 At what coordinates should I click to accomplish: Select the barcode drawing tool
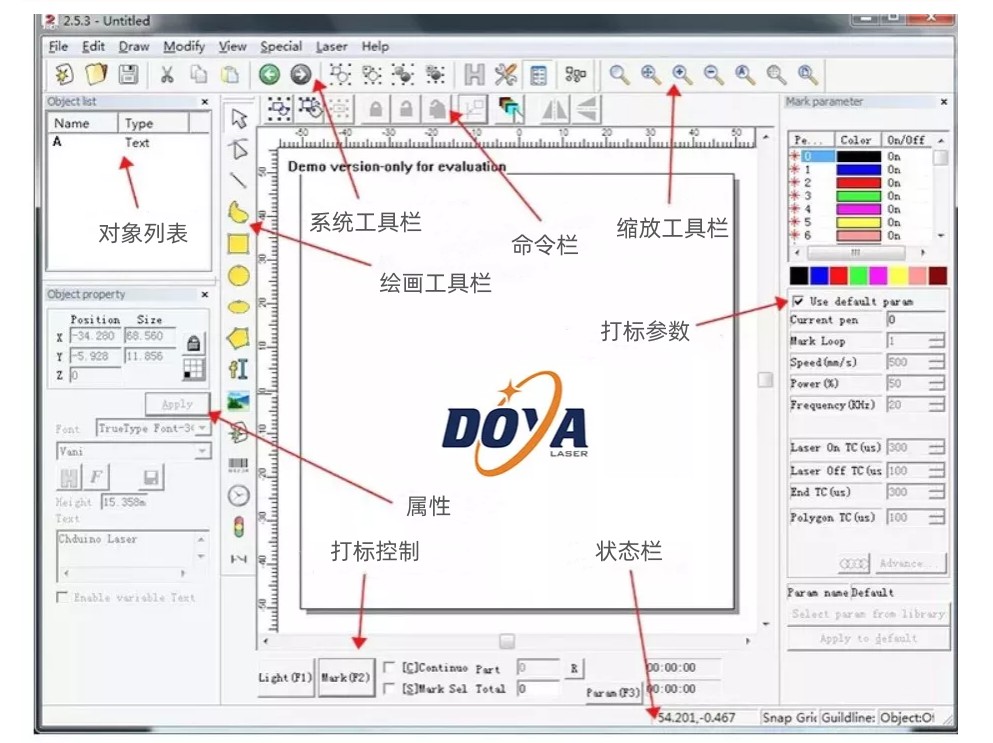point(238,464)
